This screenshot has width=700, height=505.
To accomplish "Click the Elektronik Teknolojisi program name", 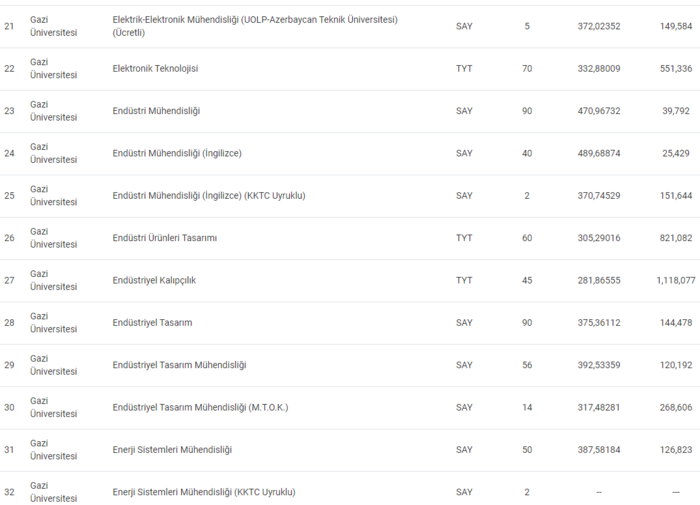I will [156, 68].
